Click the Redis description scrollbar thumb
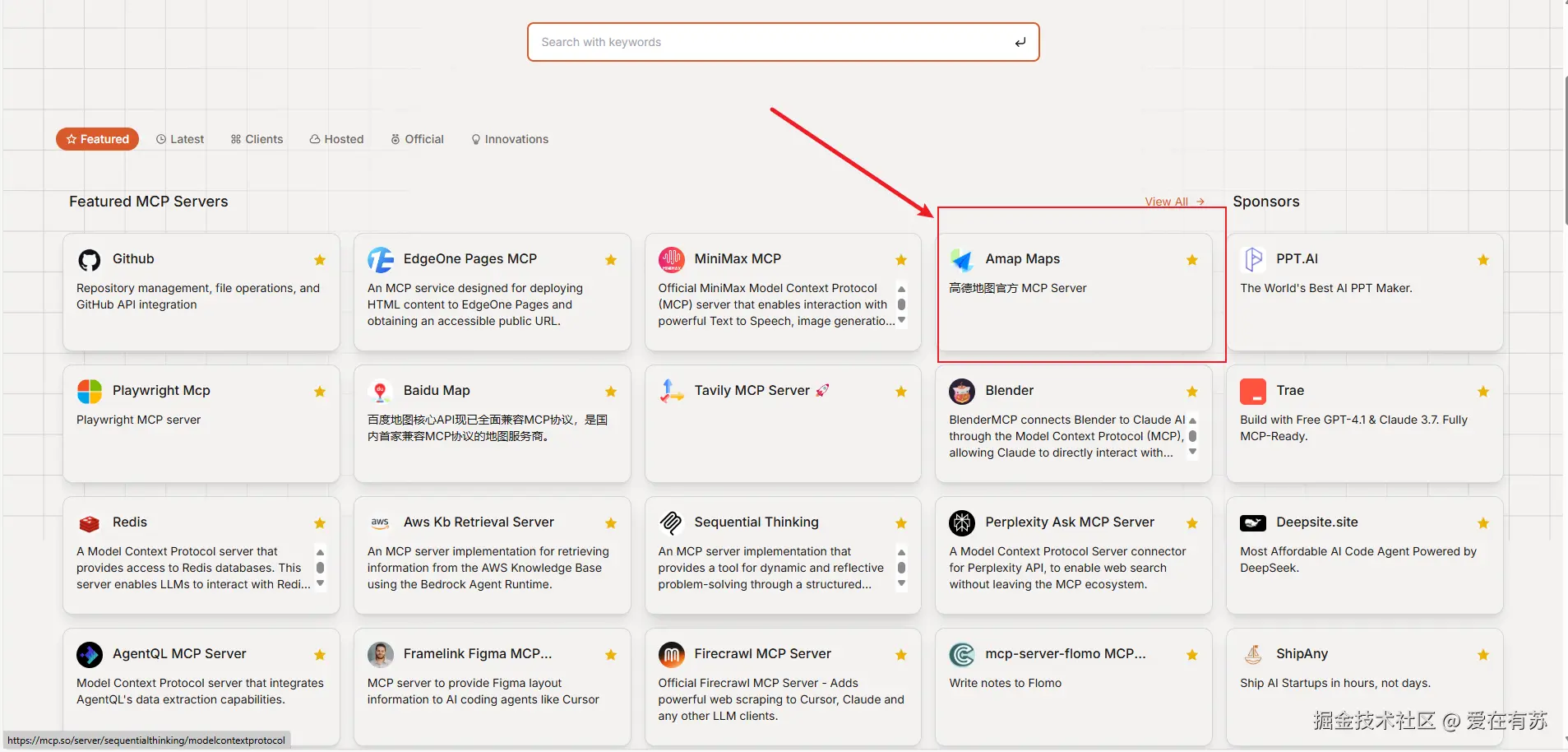The height and width of the screenshot is (752, 1568). tap(321, 568)
